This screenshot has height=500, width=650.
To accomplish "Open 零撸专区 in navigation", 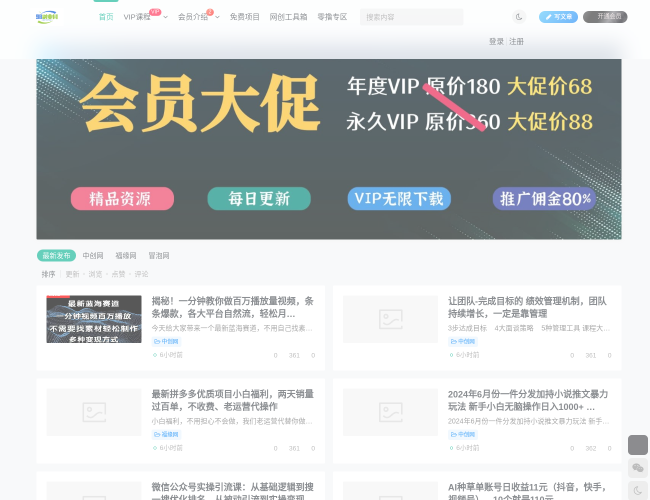I will tap(332, 17).
